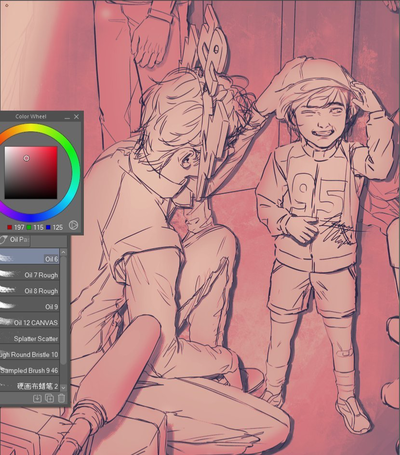
Task: Click the duplicate sub tool icon
Action: tap(49, 398)
